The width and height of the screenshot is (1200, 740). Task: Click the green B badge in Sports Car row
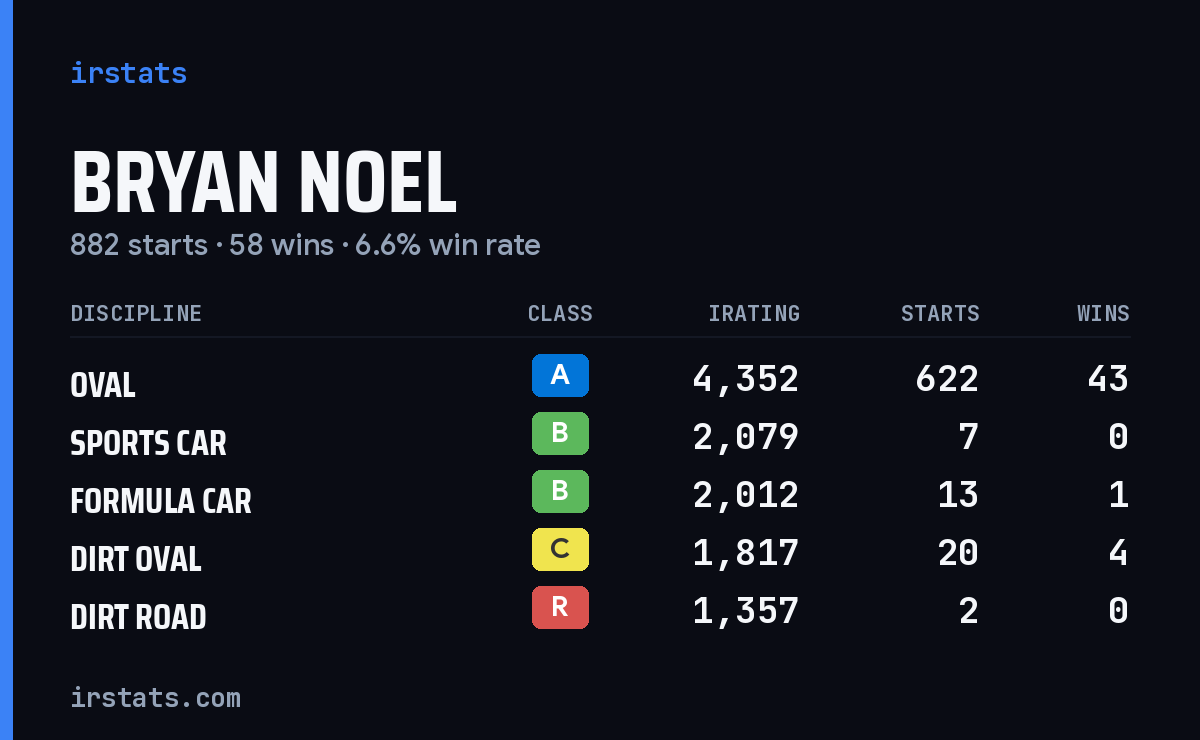[x=560, y=433]
